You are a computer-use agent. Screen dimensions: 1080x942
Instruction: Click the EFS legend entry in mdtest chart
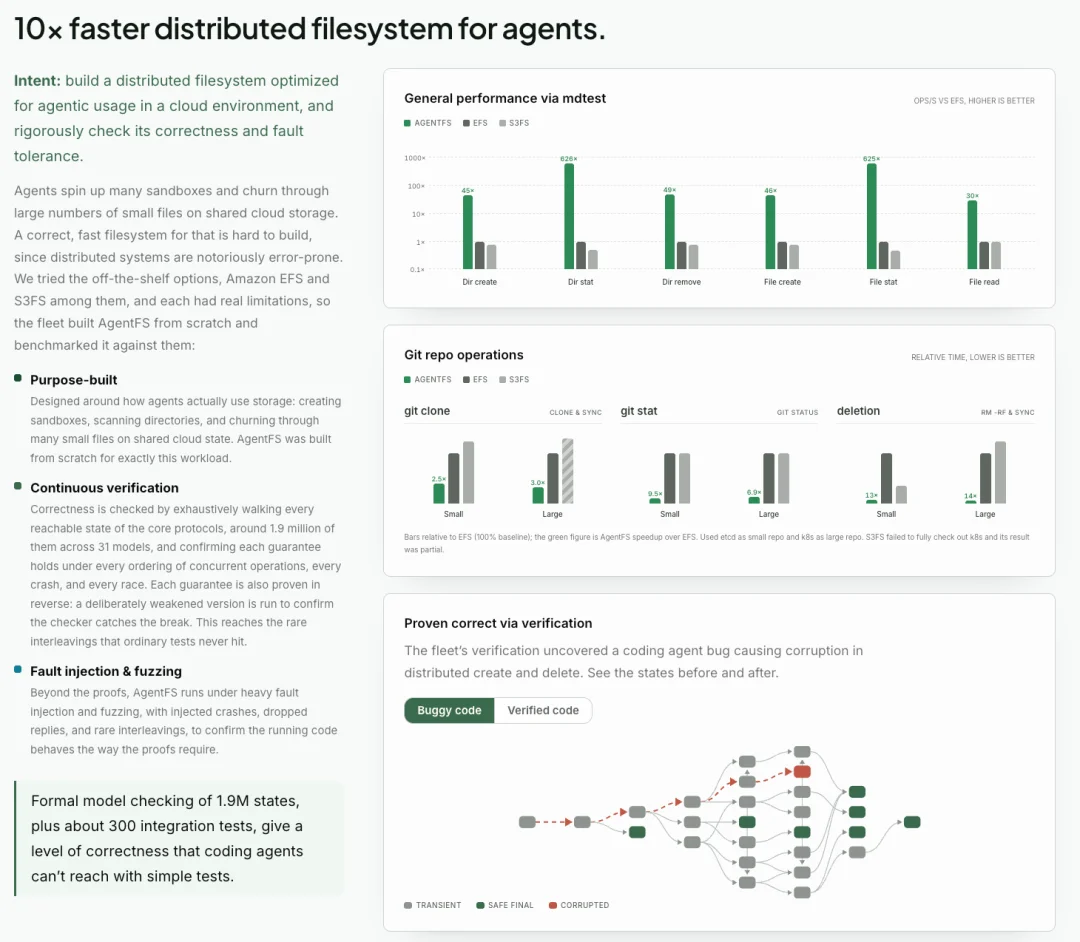coord(475,123)
